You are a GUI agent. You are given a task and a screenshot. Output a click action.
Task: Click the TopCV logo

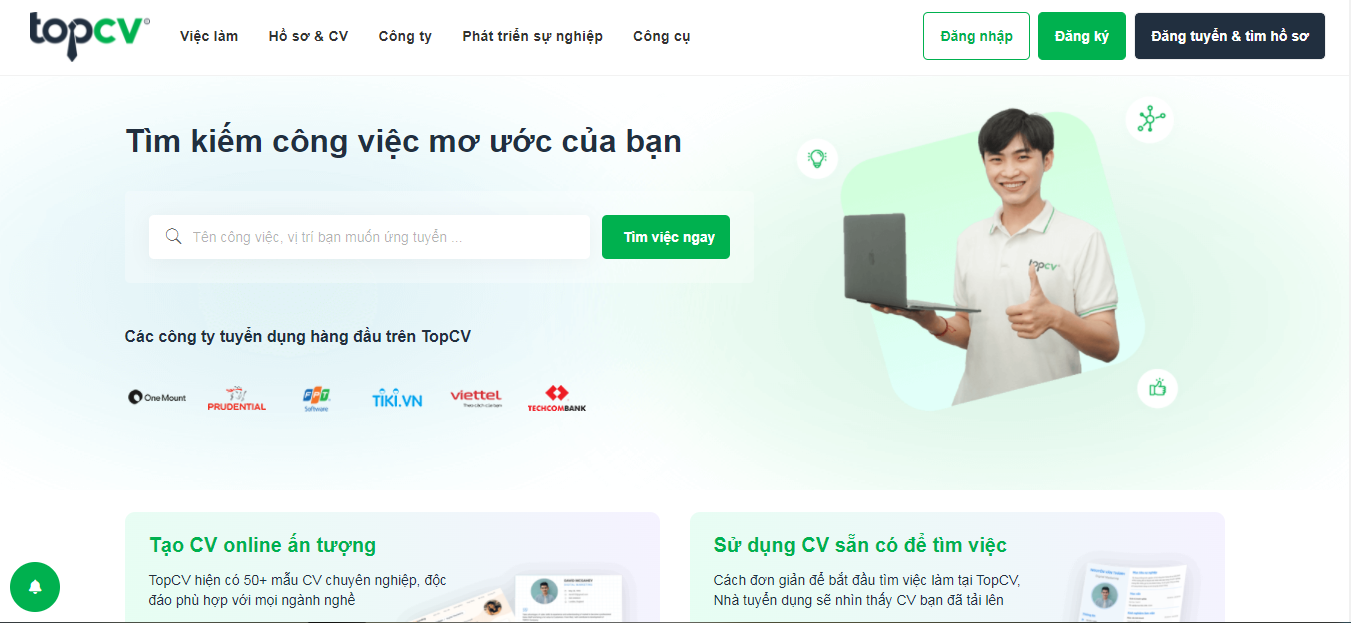click(90, 36)
